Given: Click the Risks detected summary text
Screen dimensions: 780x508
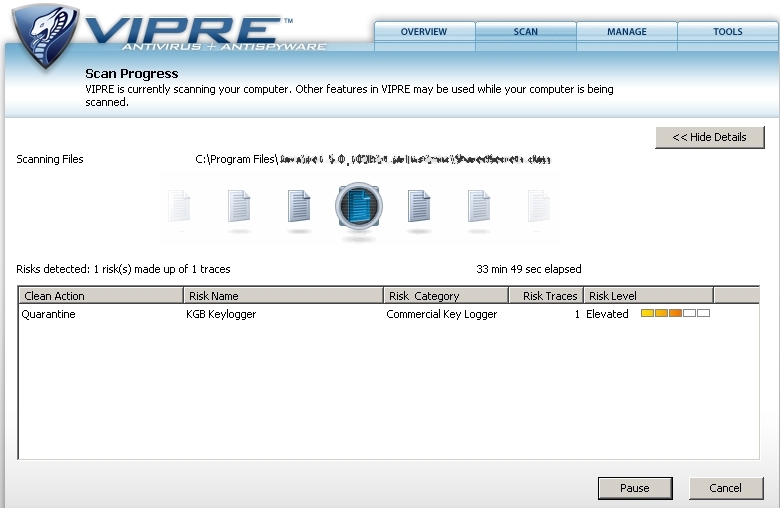Looking at the screenshot, I should pyautogui.click(x=123, y=269).
